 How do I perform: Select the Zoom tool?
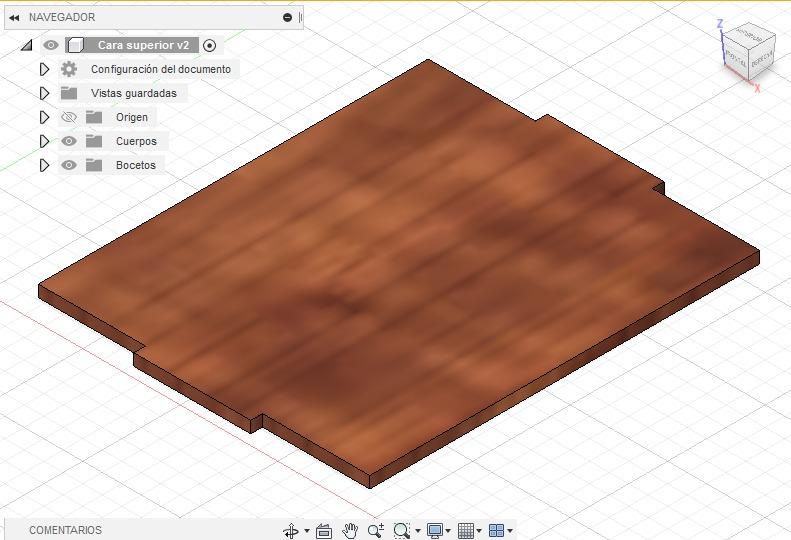(376, 530)
